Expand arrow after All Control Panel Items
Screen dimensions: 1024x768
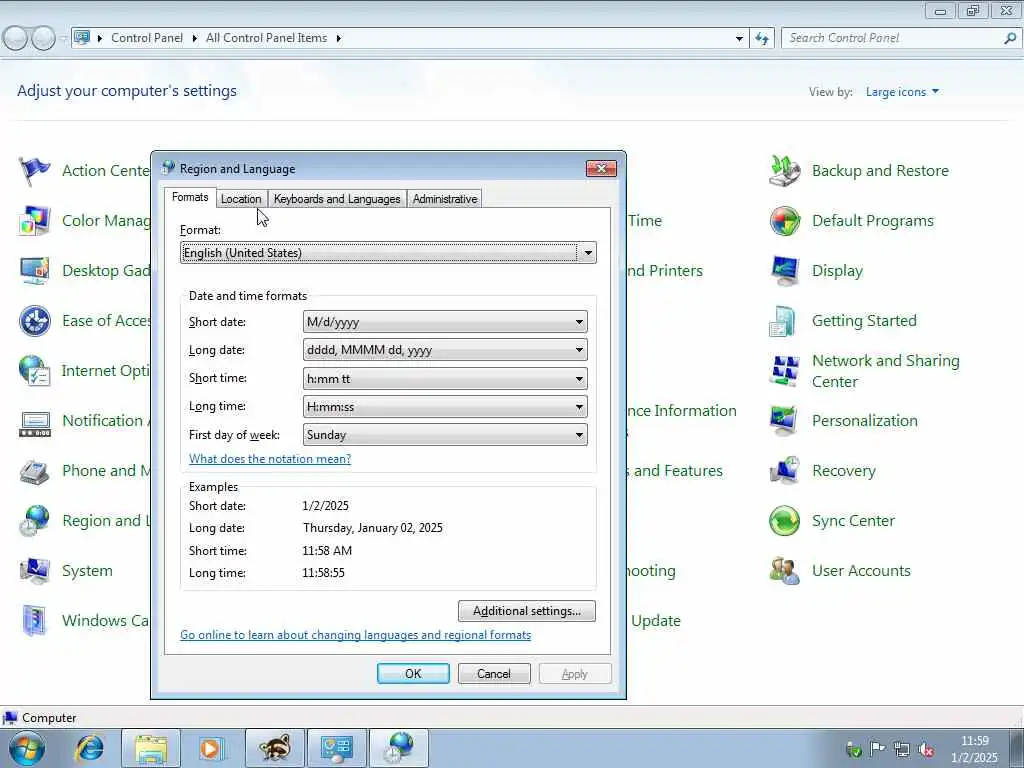[x=338, y=39]
